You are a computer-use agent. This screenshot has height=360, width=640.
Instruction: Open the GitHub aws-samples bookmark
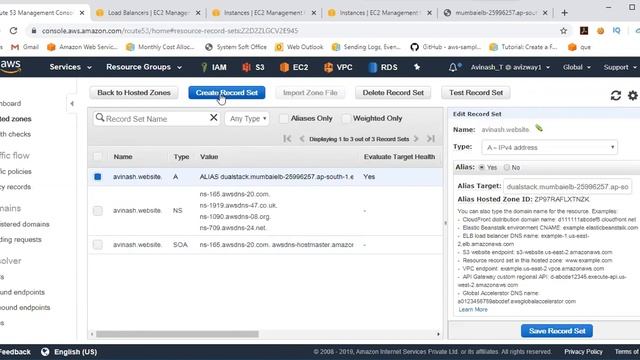click(x=446, y=47)
